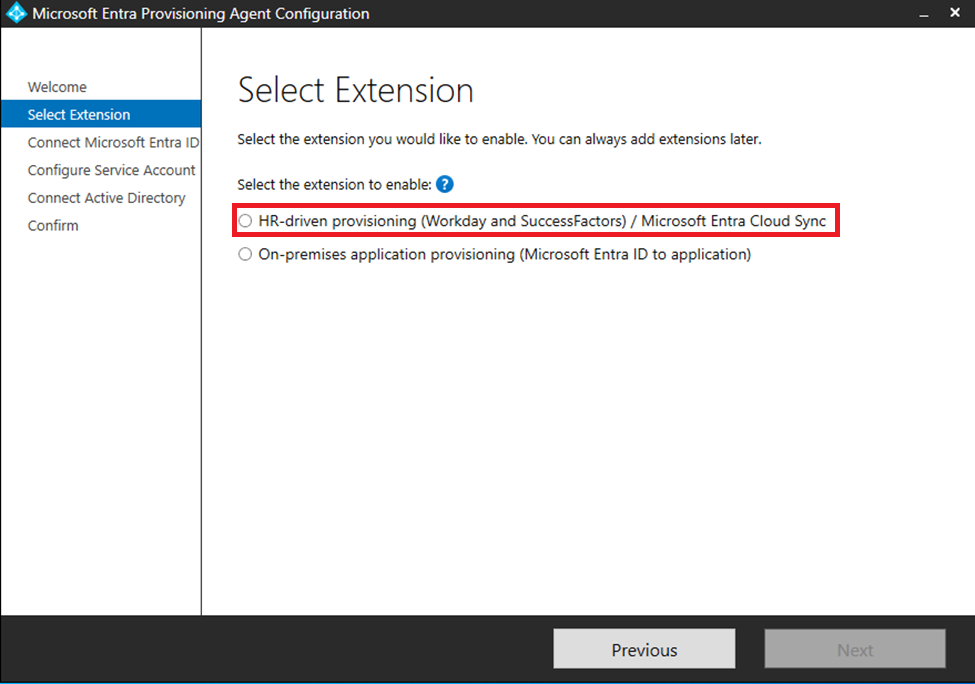Click the large Select Extension page heading
Screen dimensions: 975x684
click(x=355, y=91)
